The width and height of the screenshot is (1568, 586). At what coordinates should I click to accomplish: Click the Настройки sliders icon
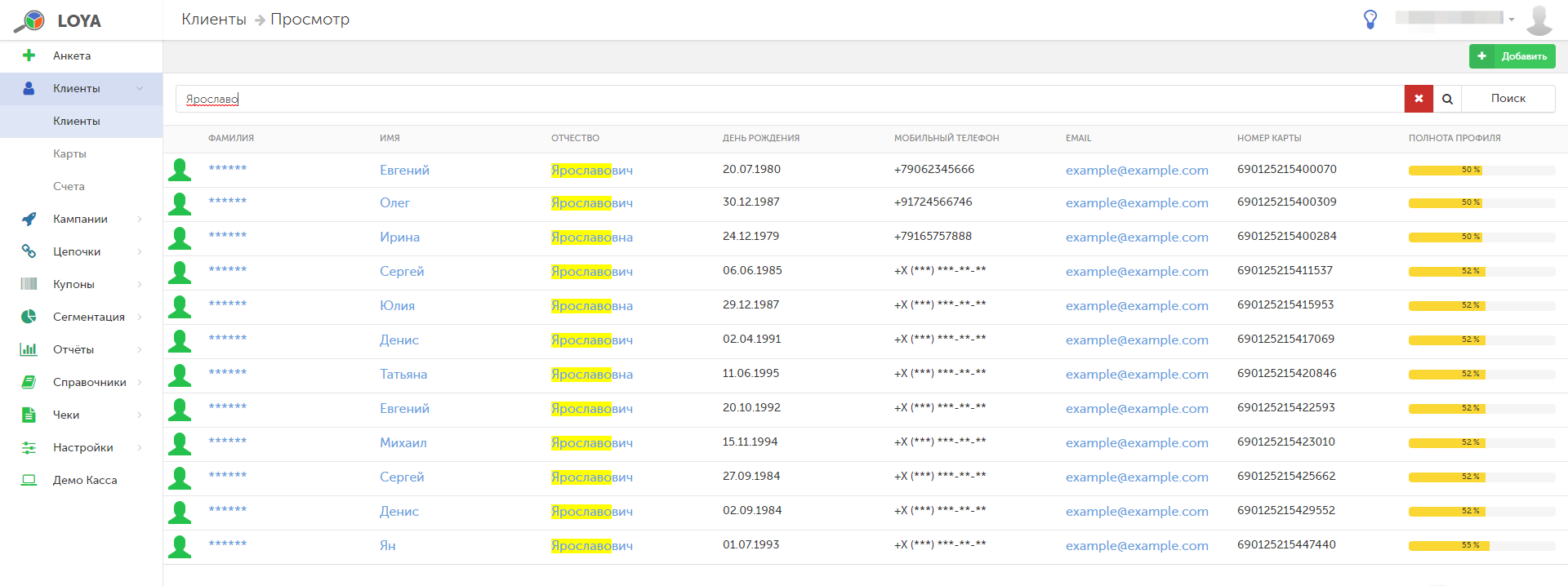pyautogui.click(x=29, y=447)
